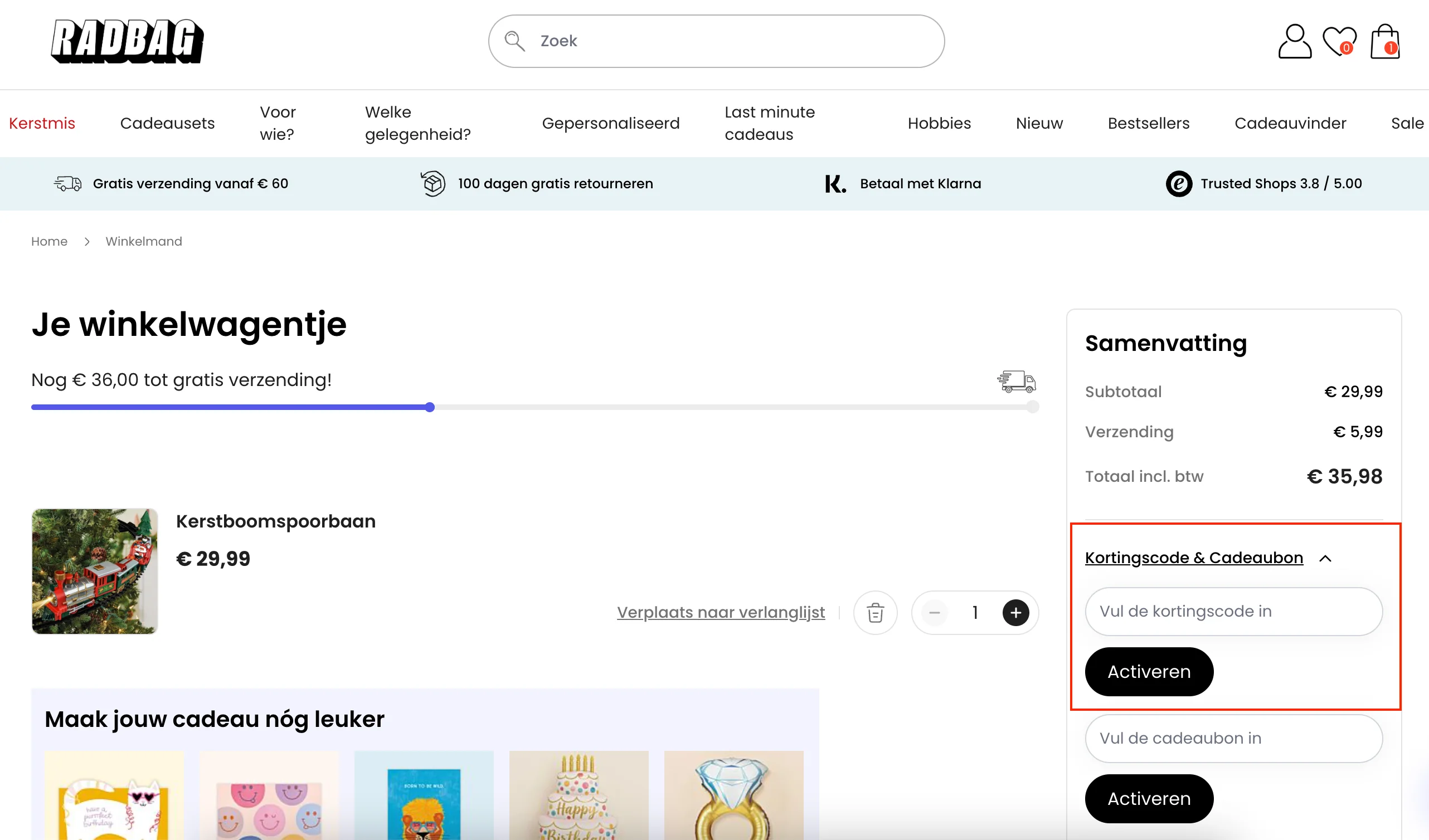This screenshot has height=840, width=1429.
Task: Open the Welke gelegenheid? dropdown
Action: [x=418, y=123]
